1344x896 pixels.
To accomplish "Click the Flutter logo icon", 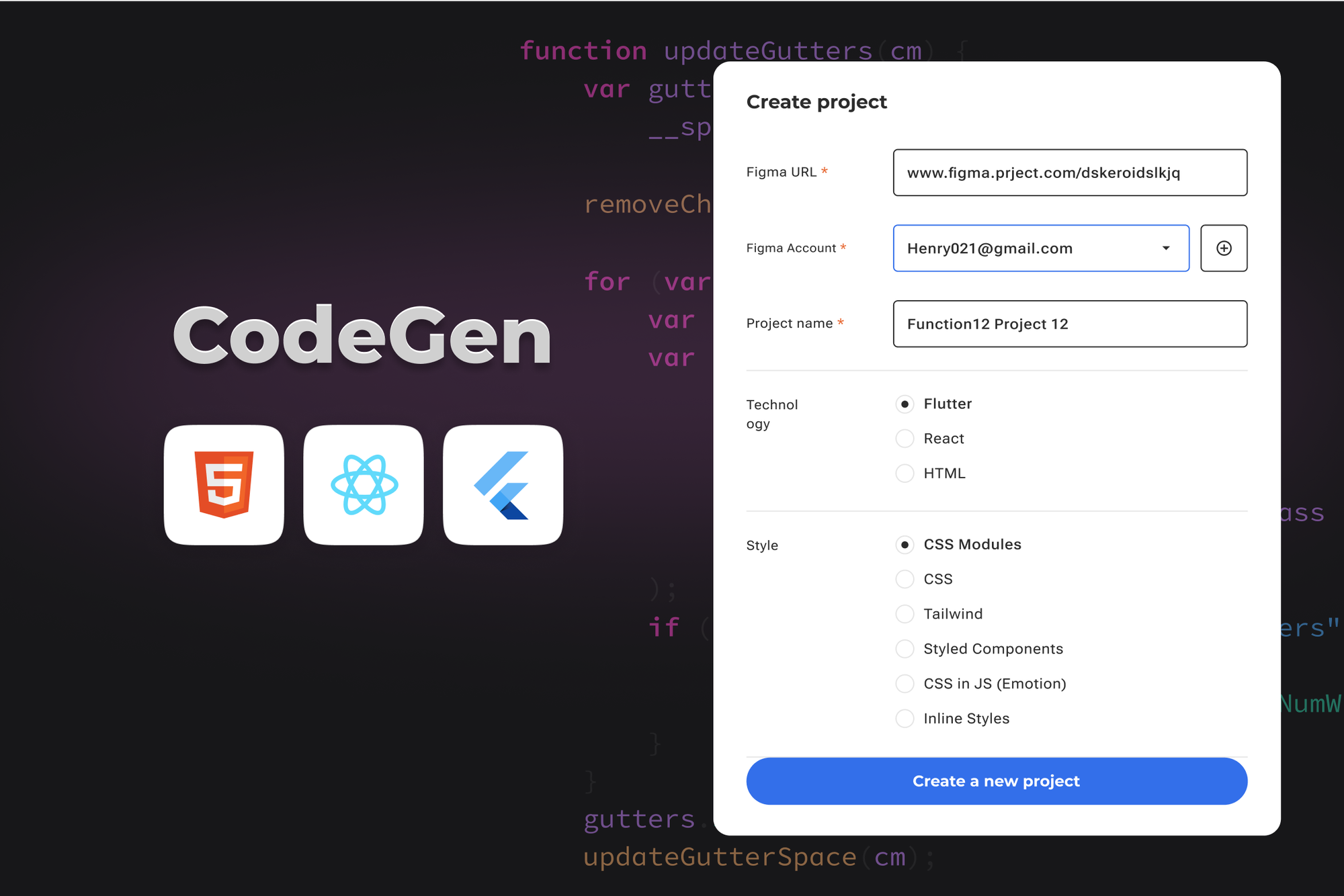I will point(503,484).
